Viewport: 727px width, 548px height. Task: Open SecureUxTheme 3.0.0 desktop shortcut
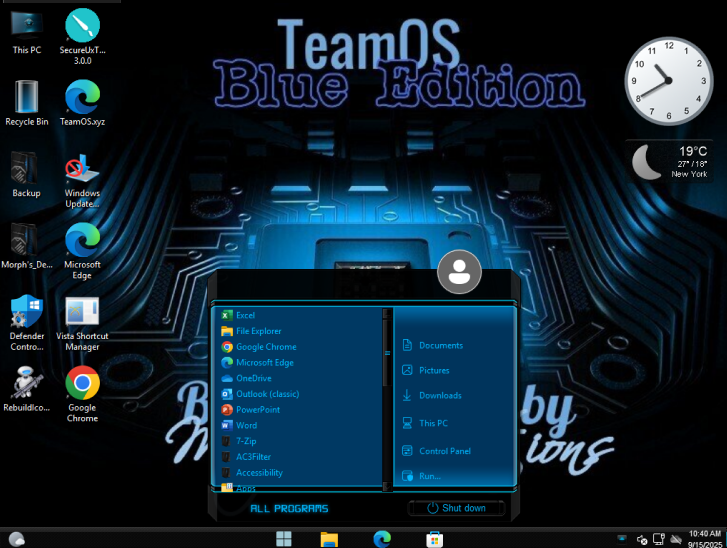[82, 37]
